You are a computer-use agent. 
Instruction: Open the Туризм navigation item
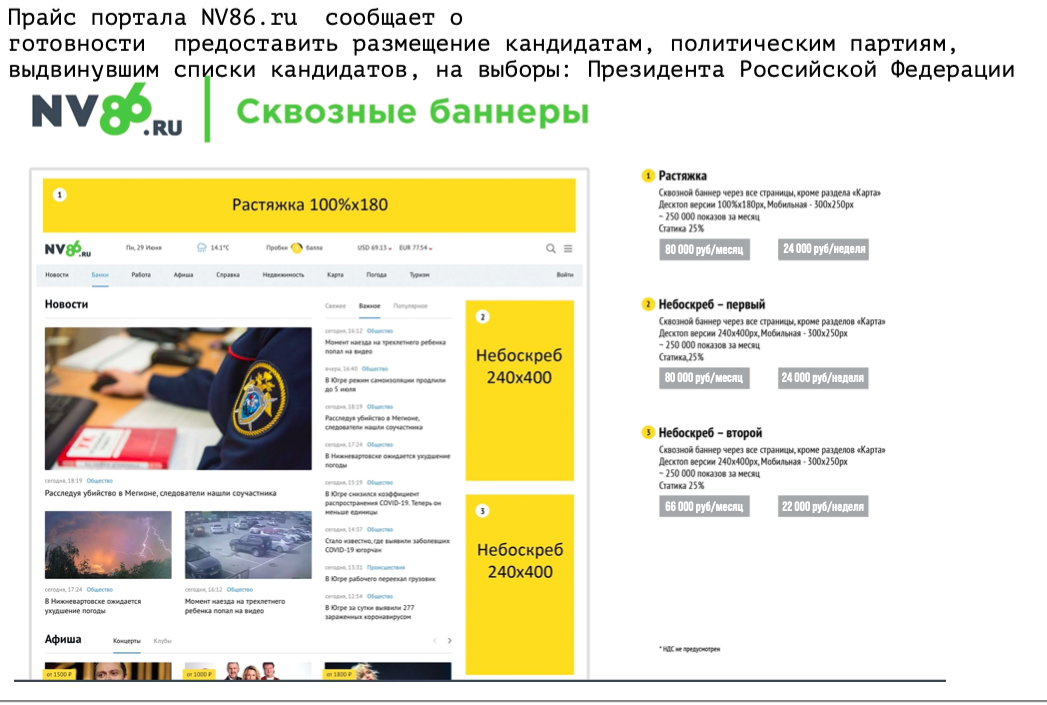[419, 275]
